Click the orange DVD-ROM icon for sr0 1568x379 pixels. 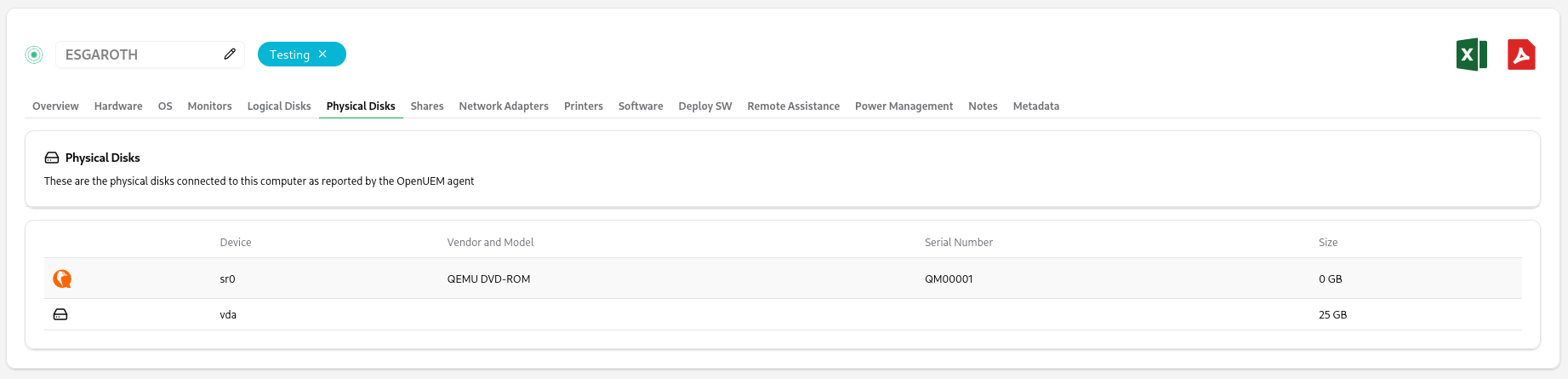click(x=62, y=279)
